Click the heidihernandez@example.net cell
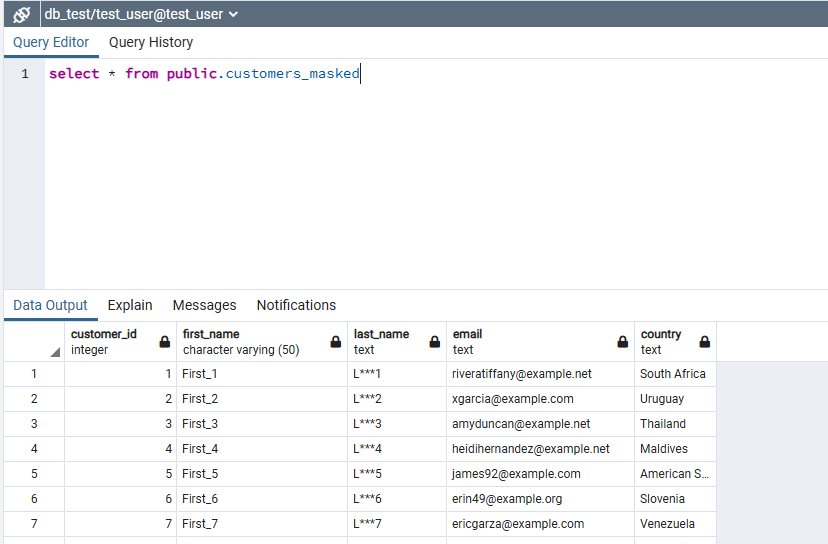The height and width of the screenshot is (544, 828). 540,449
